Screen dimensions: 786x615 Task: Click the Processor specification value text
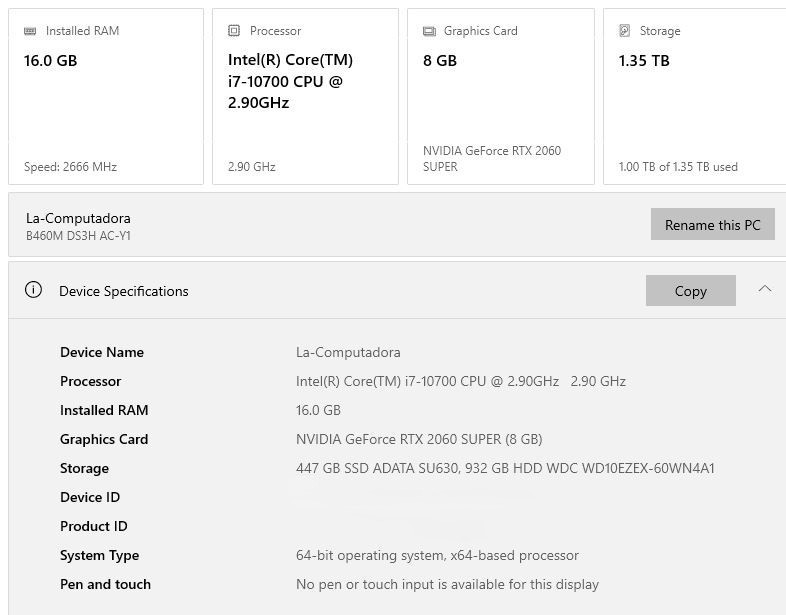click(x=460, y=381)
